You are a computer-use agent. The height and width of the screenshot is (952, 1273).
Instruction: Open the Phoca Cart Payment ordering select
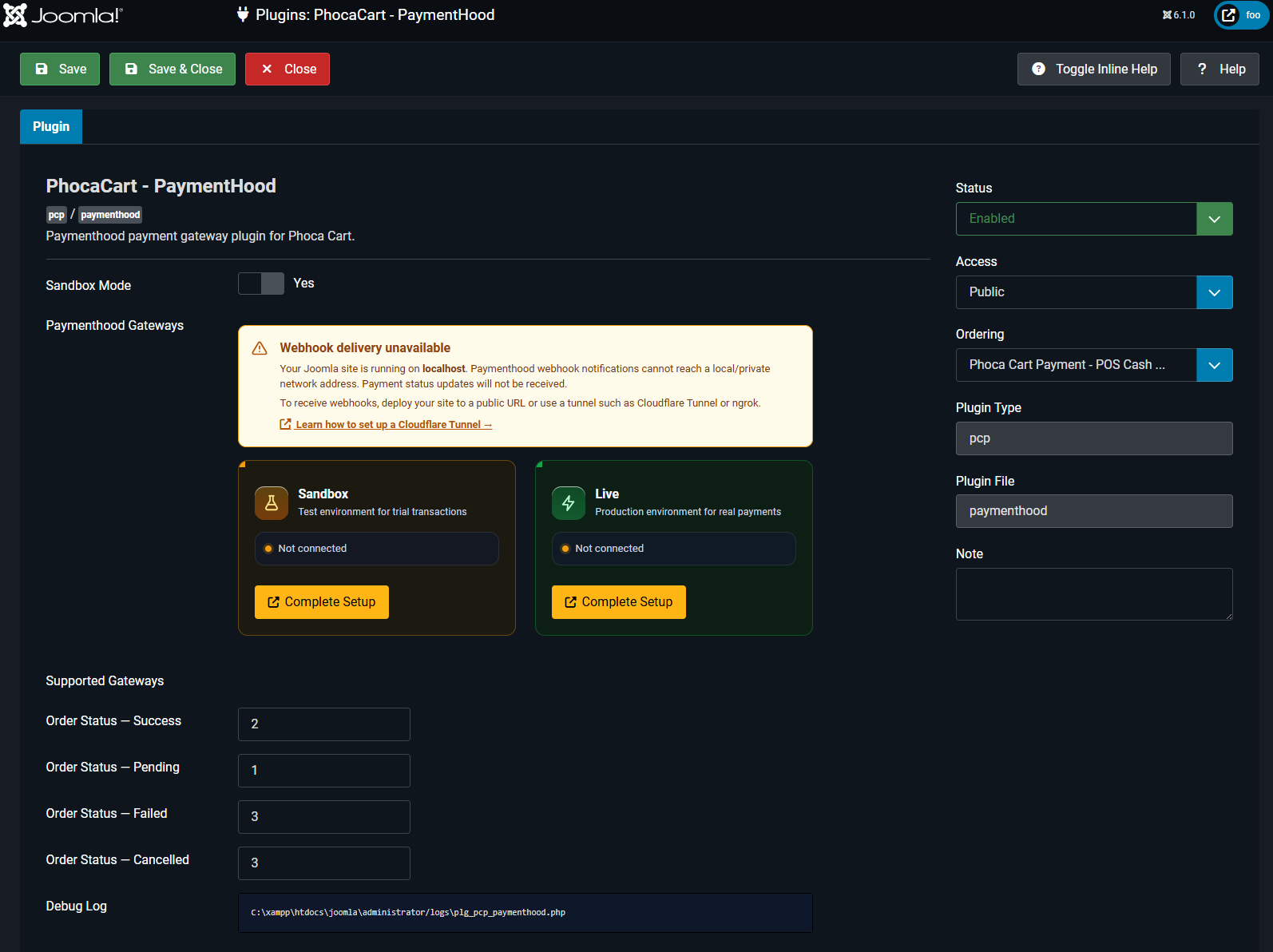point(1094,365)
